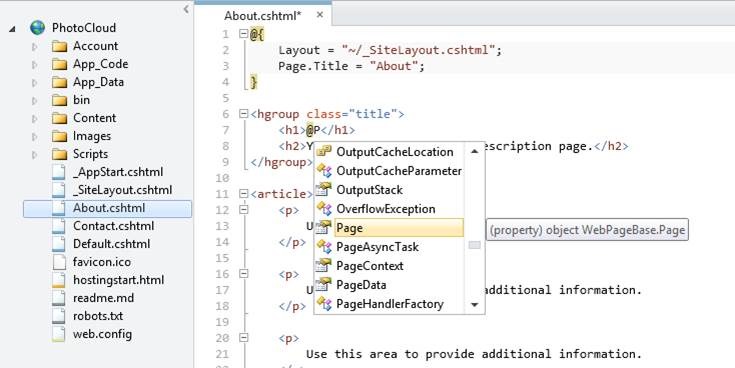Pick PageAsyncTask completion entry

point(377,247)
